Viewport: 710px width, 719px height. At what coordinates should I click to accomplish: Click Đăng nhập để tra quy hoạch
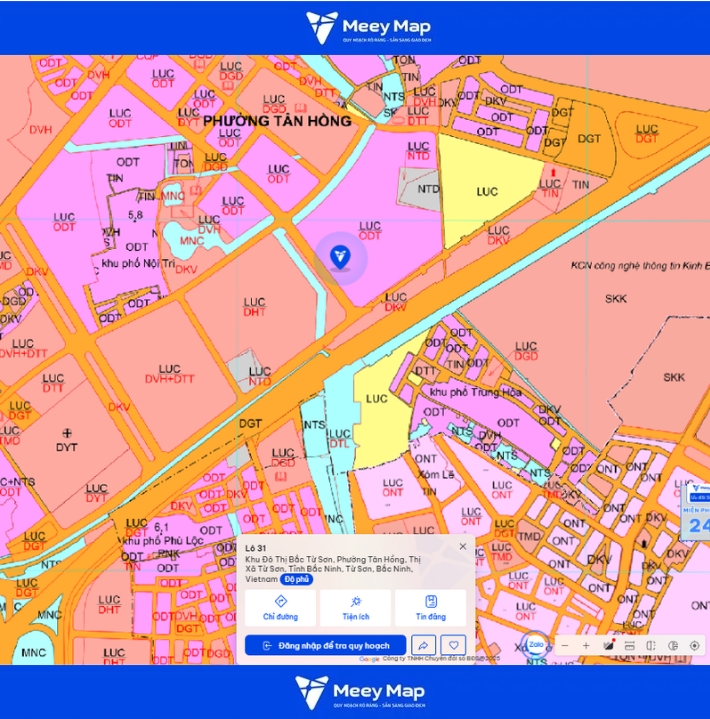pyautogui.click(x=326, y=646)
